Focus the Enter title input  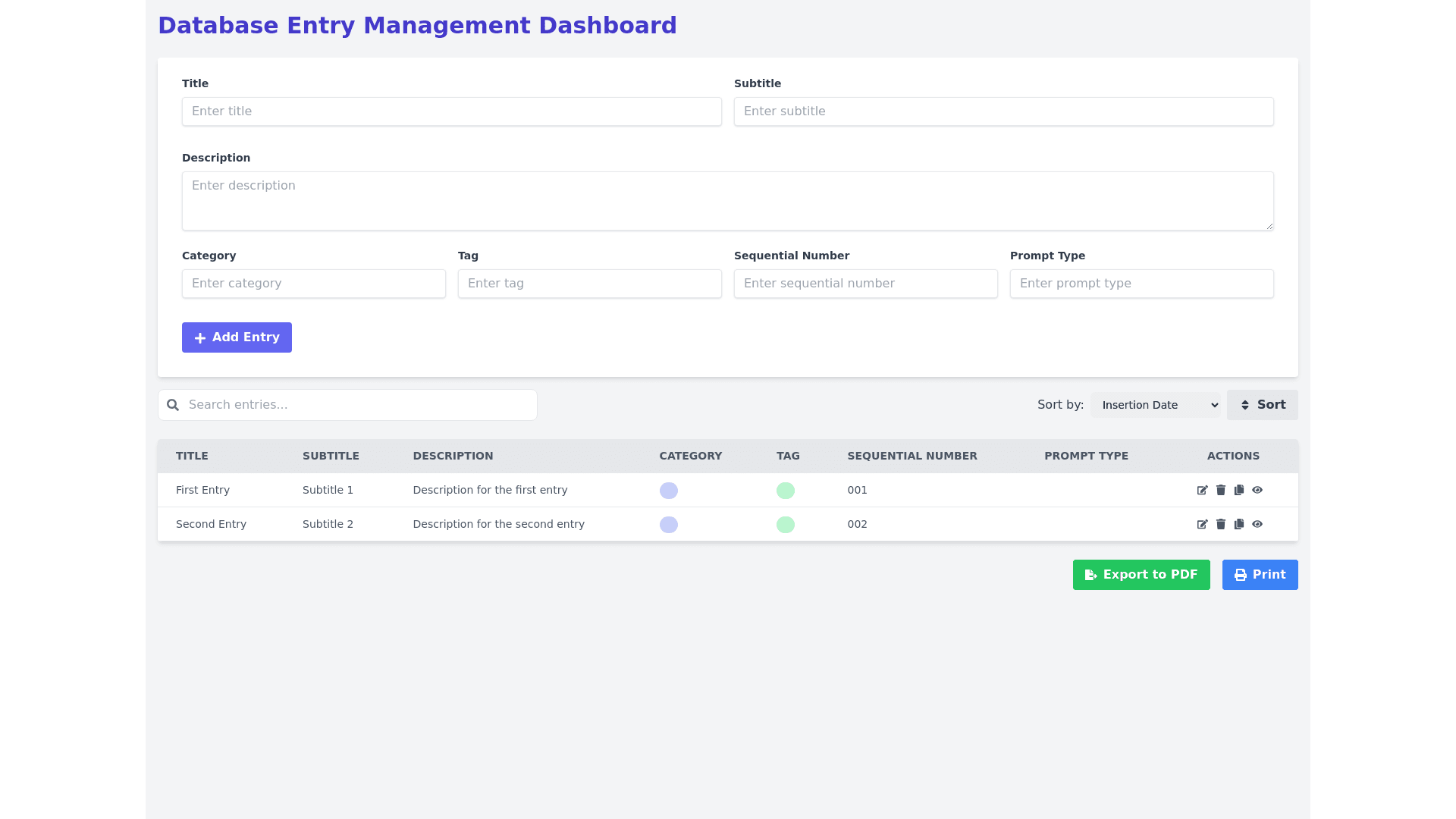[451, 111]
